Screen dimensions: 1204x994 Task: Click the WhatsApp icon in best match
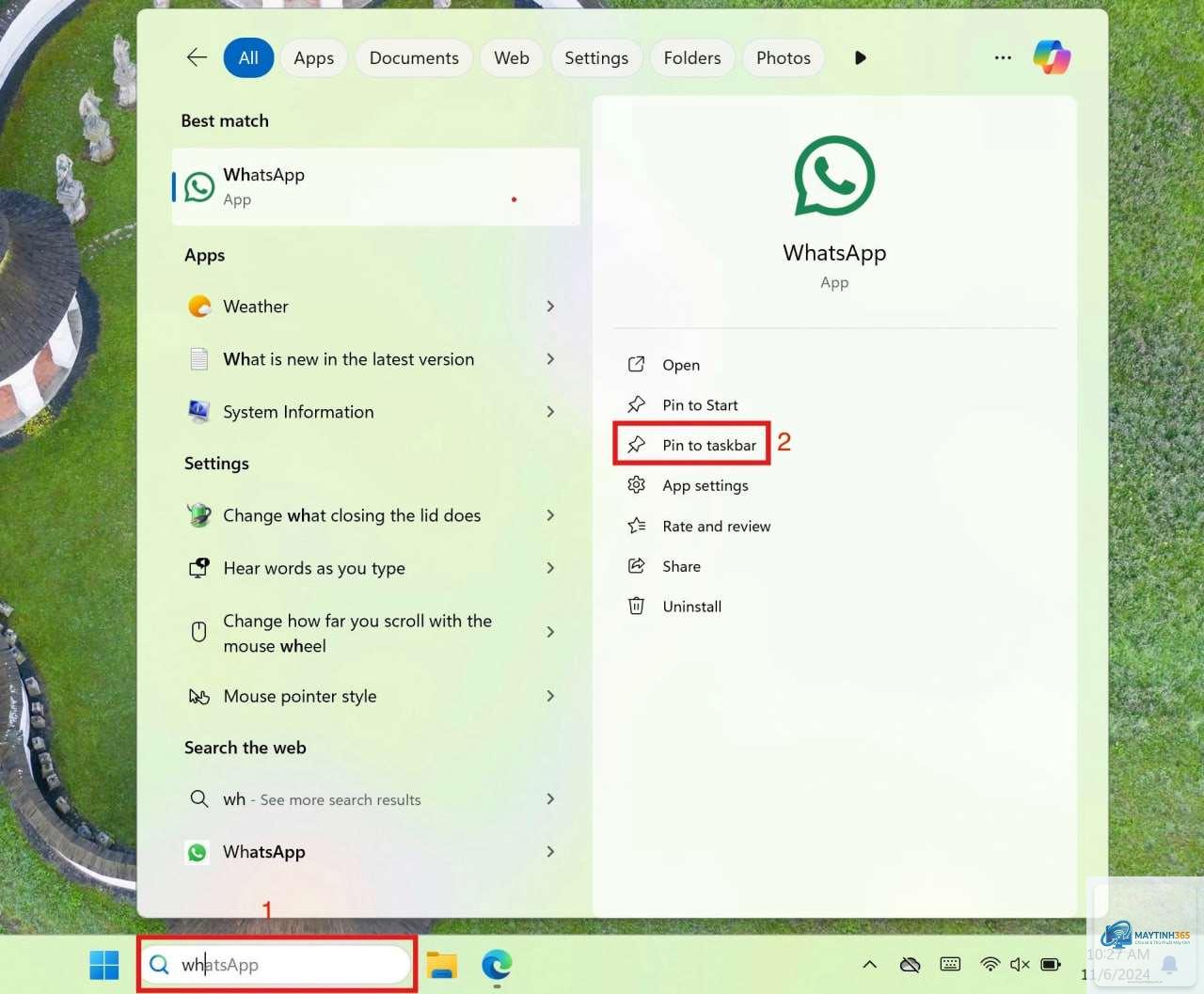(x=199, y=186)
